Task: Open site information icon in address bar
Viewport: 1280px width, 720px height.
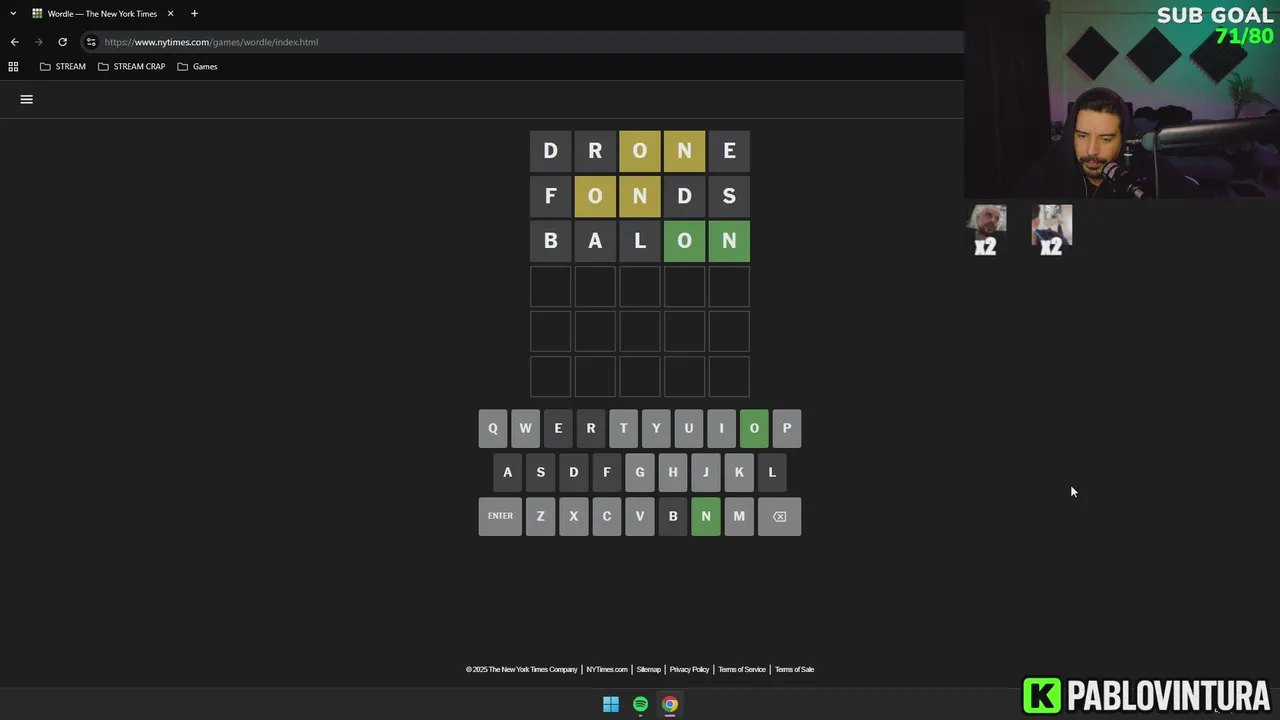Action: (91, 42)
